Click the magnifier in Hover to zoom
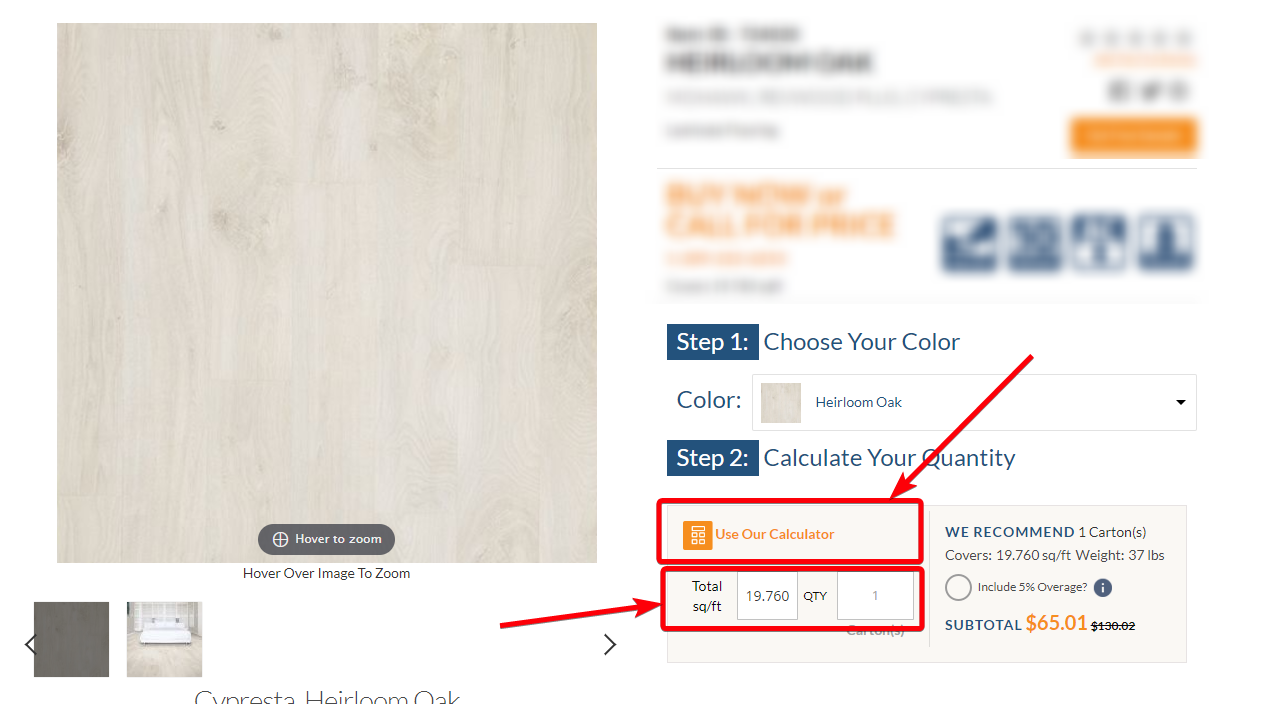This screenshot has width=1271, height=704. 280,539
